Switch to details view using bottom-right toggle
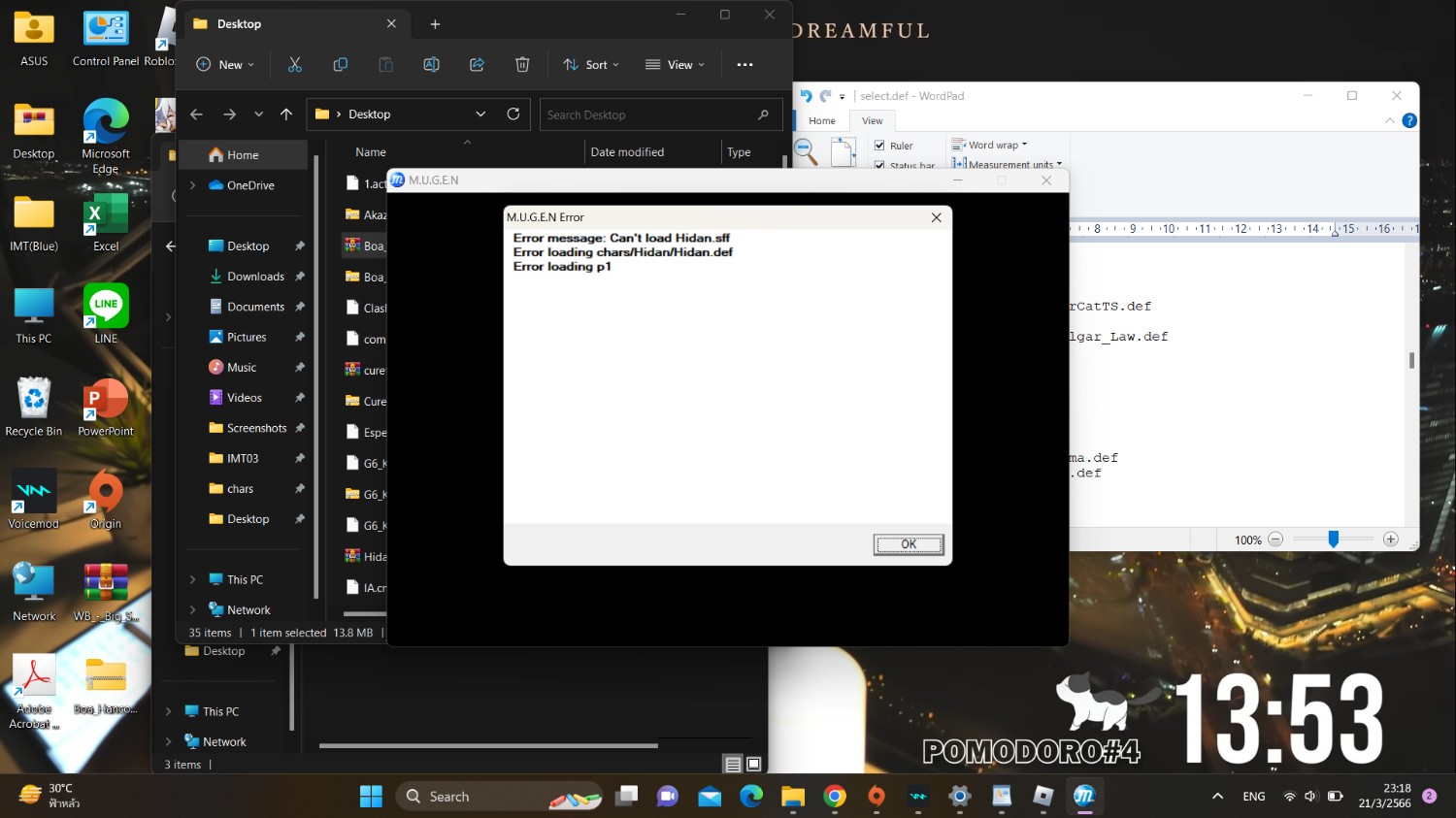Viewport: 1456px width, 818px height. 734,764
